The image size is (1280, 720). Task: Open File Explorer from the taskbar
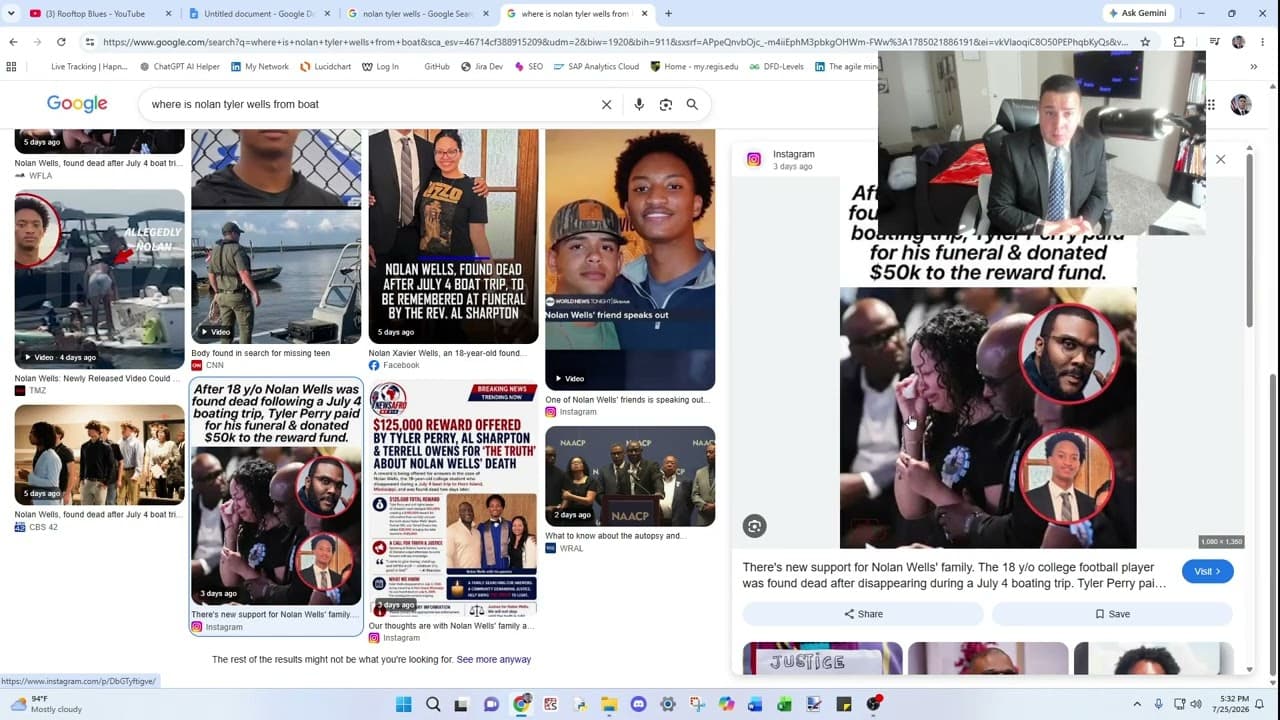coord(609,704)
